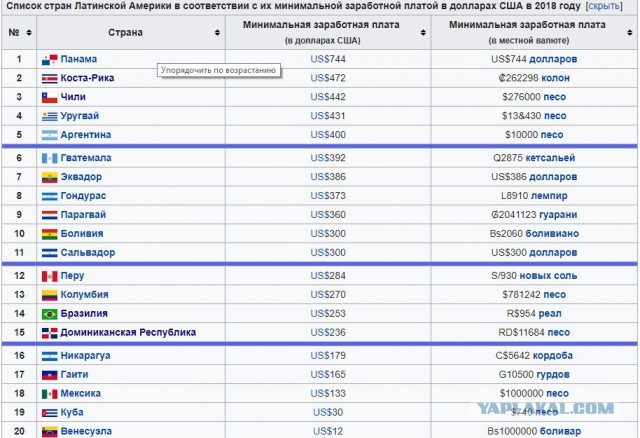The height and width of the screenshot is (438, 640).
Task: Click the Argentina flag icon
Action: point(49,135)
